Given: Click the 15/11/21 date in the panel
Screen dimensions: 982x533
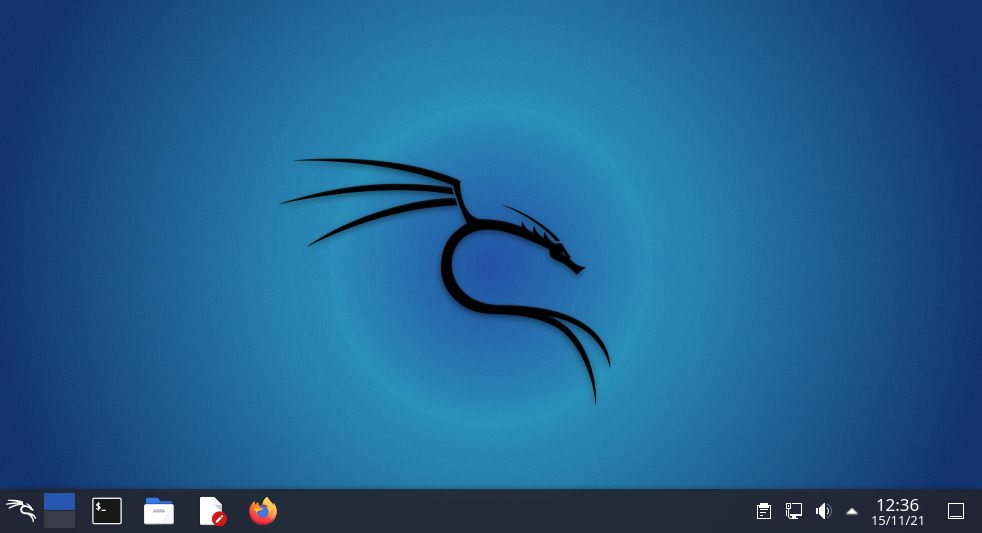Looking at the screenshot, I should [x=897, y=521].
